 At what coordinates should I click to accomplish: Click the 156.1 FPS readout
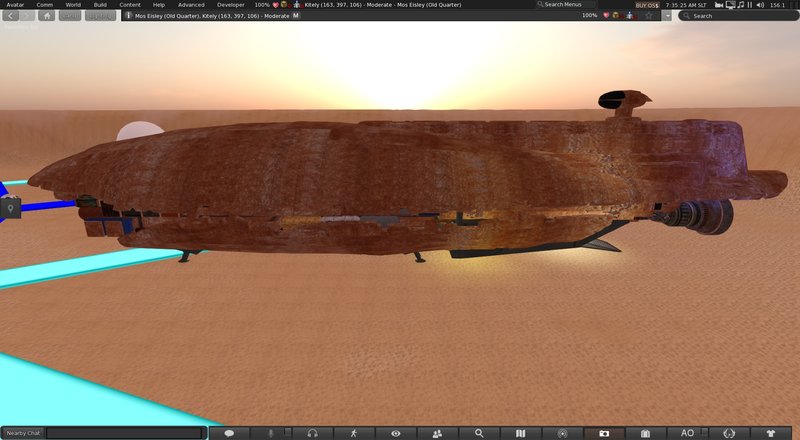(778, 5)
